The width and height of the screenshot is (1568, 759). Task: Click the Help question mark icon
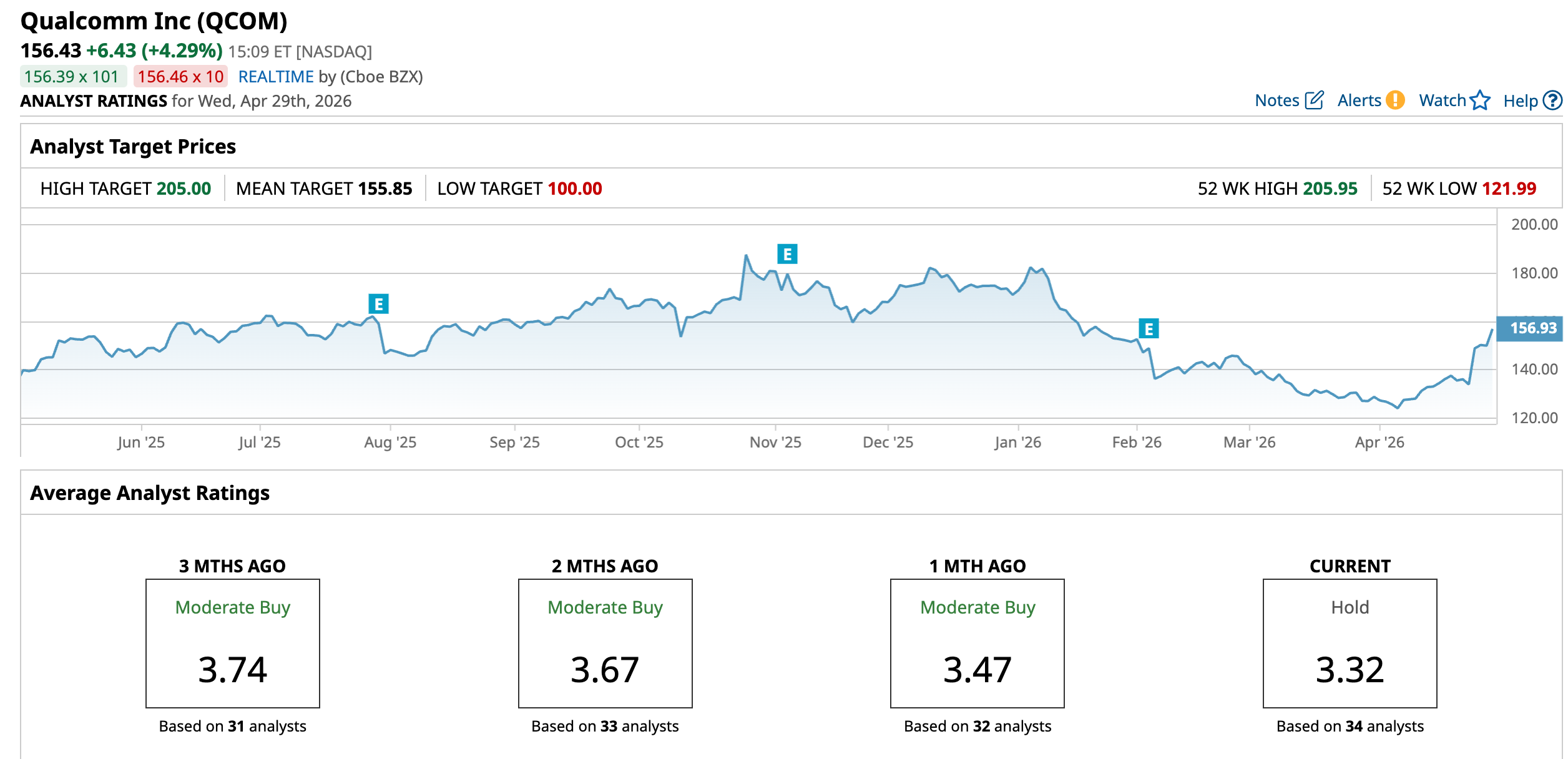coord(1552,100)
